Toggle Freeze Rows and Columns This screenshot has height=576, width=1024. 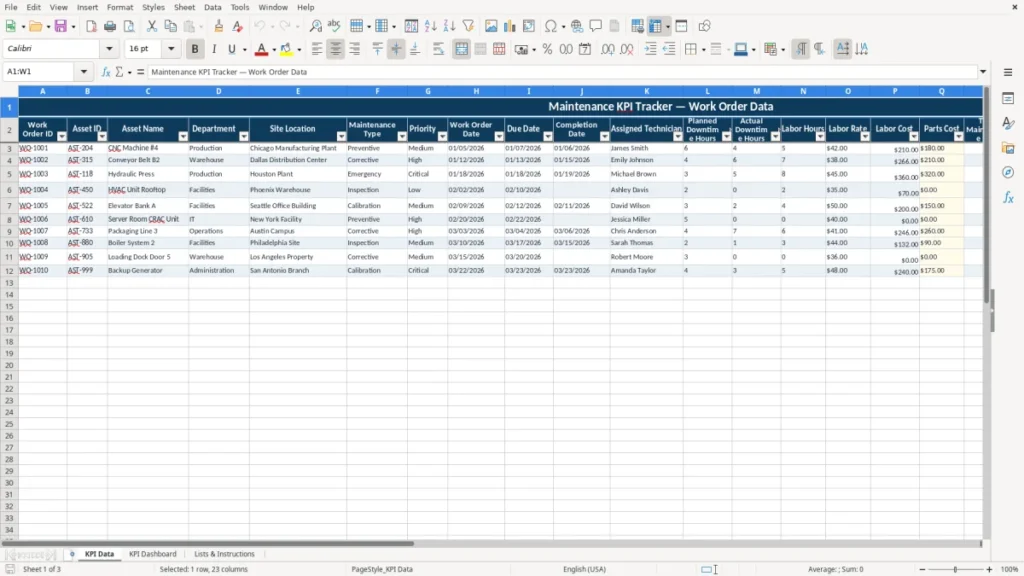click(655, 26)
